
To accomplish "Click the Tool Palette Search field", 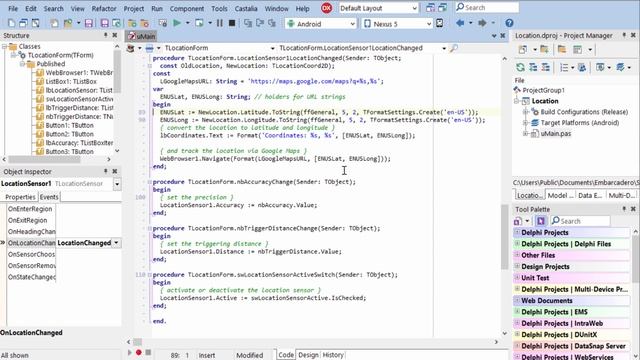I will (x=580, y=221).
